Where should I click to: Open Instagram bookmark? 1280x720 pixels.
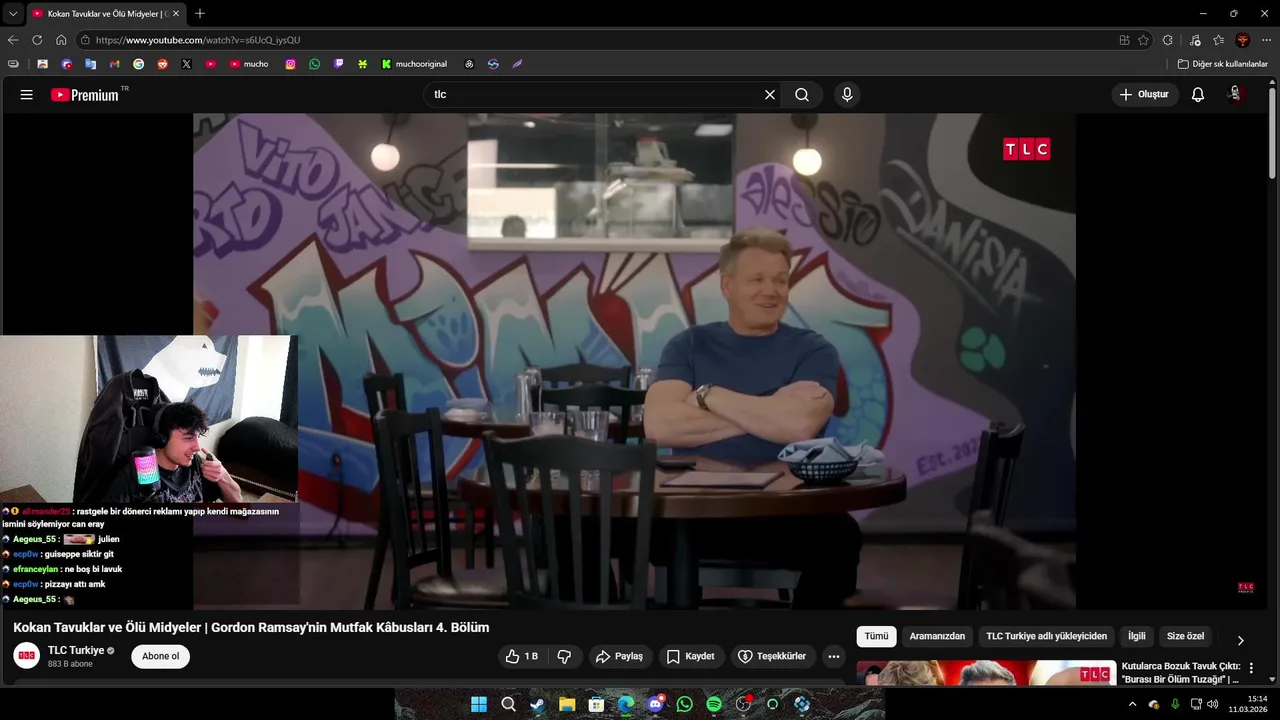290,64
